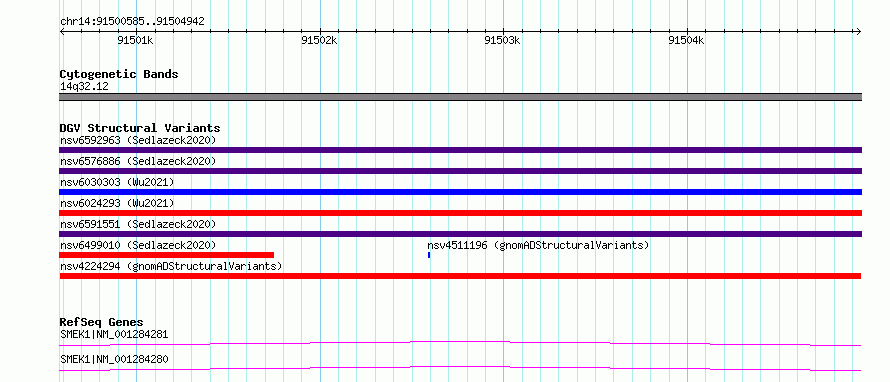890x382 pixels.
Task: Click the nsv6591551 (Sedlazeck2020) label
Action: tap(138, 224)
